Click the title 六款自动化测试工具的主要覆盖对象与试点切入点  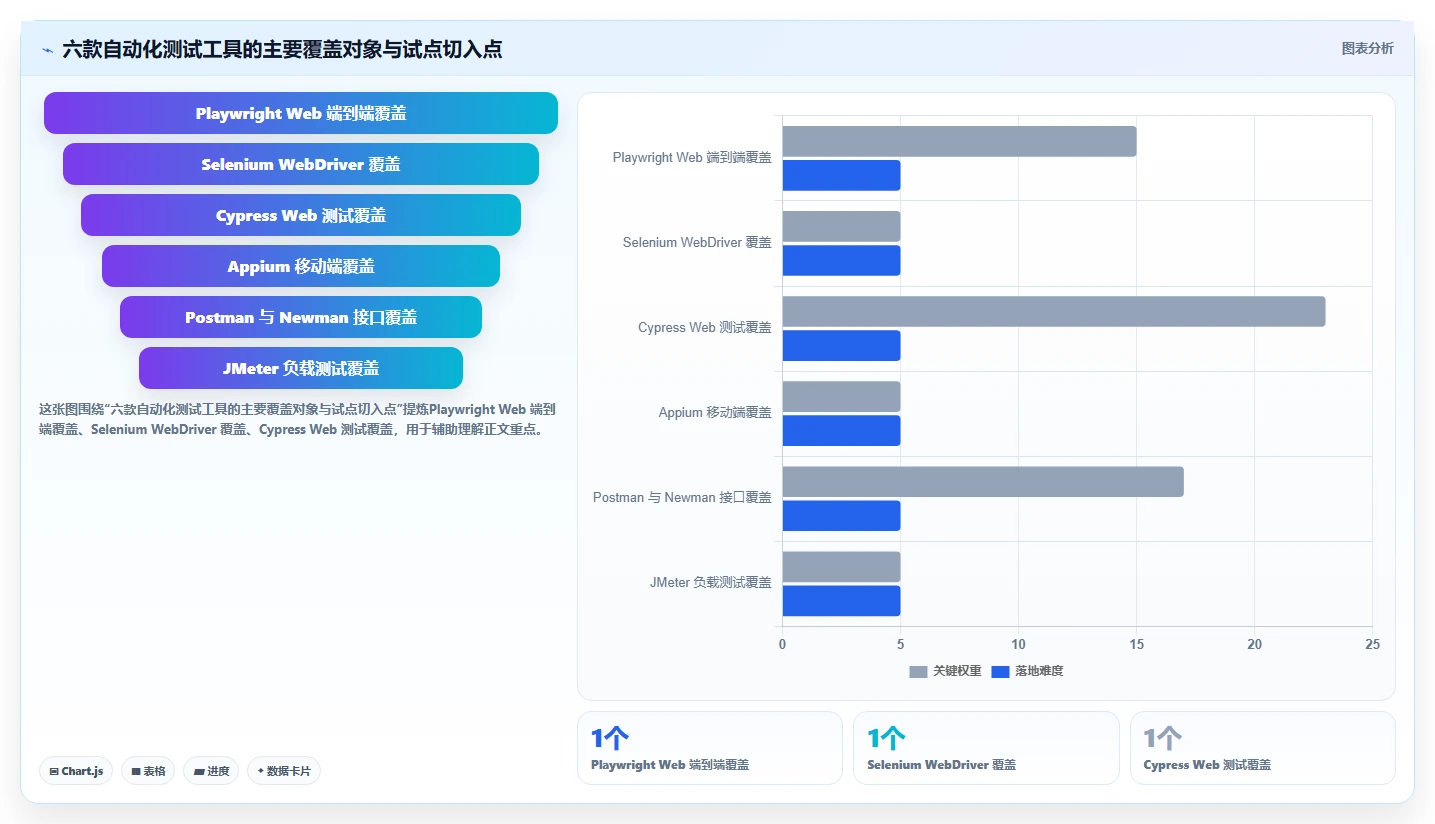pos(282,49)
